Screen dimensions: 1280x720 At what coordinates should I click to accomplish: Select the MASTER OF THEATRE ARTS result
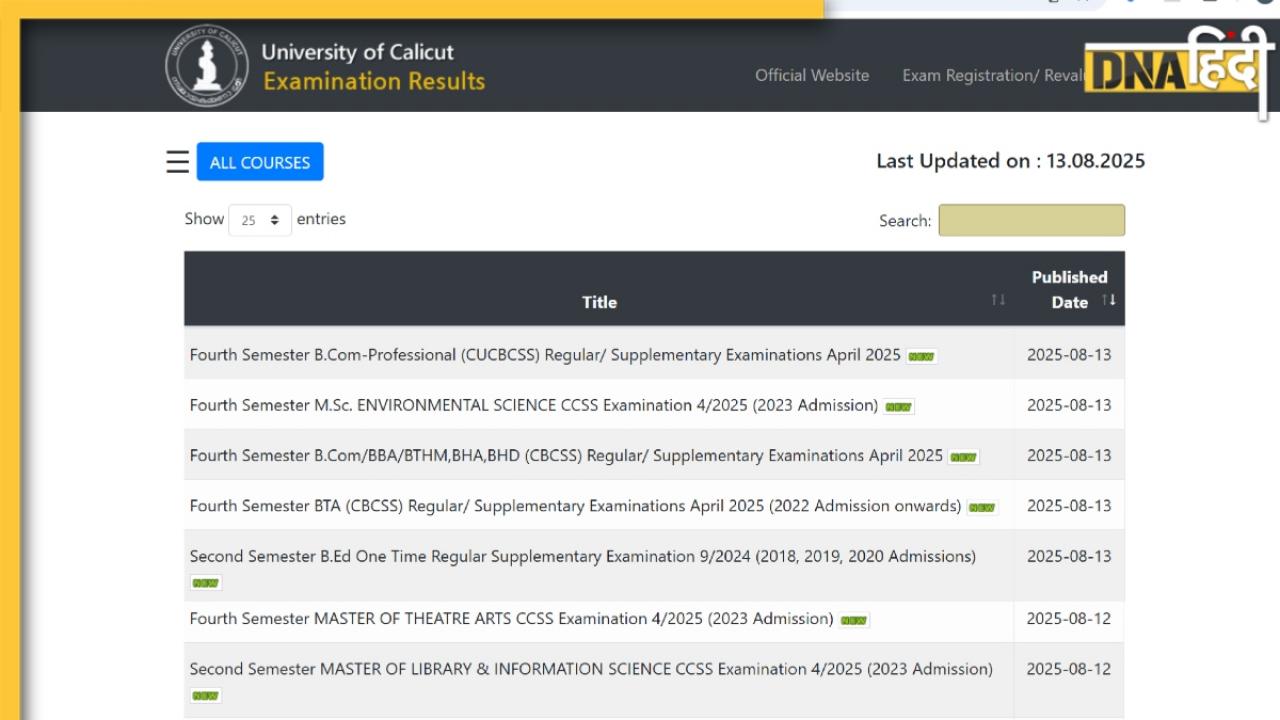511,619
